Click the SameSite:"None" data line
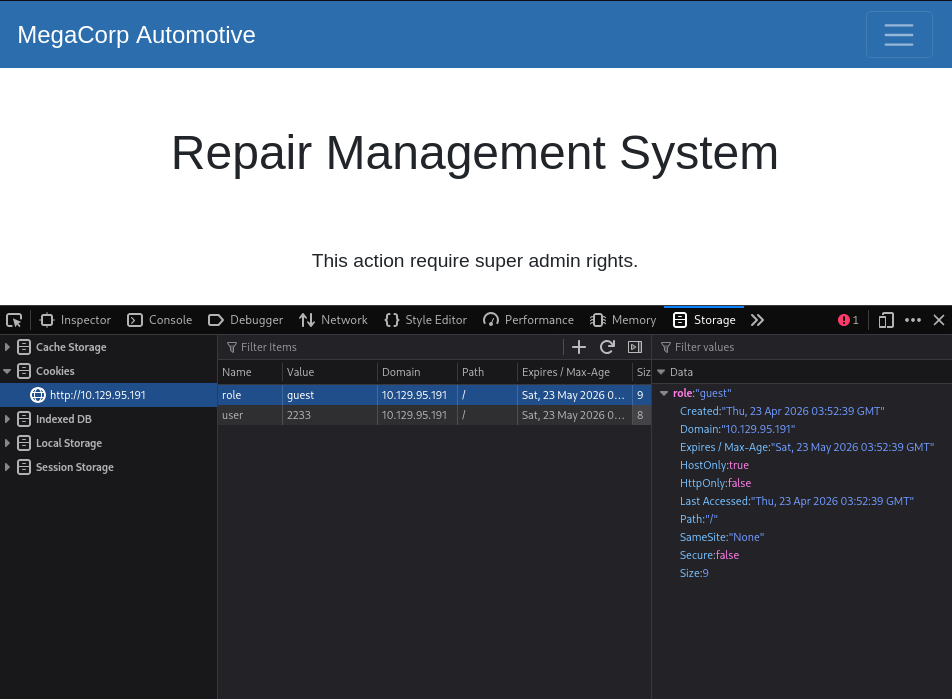 pos(722,537)
